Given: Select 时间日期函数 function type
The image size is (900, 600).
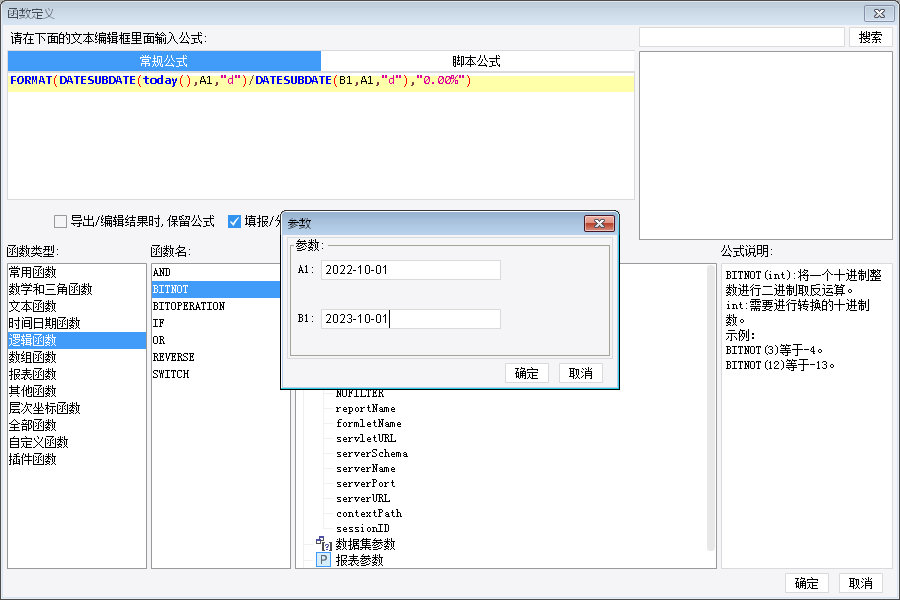Looking at the screenshot, I should point(76,323).
